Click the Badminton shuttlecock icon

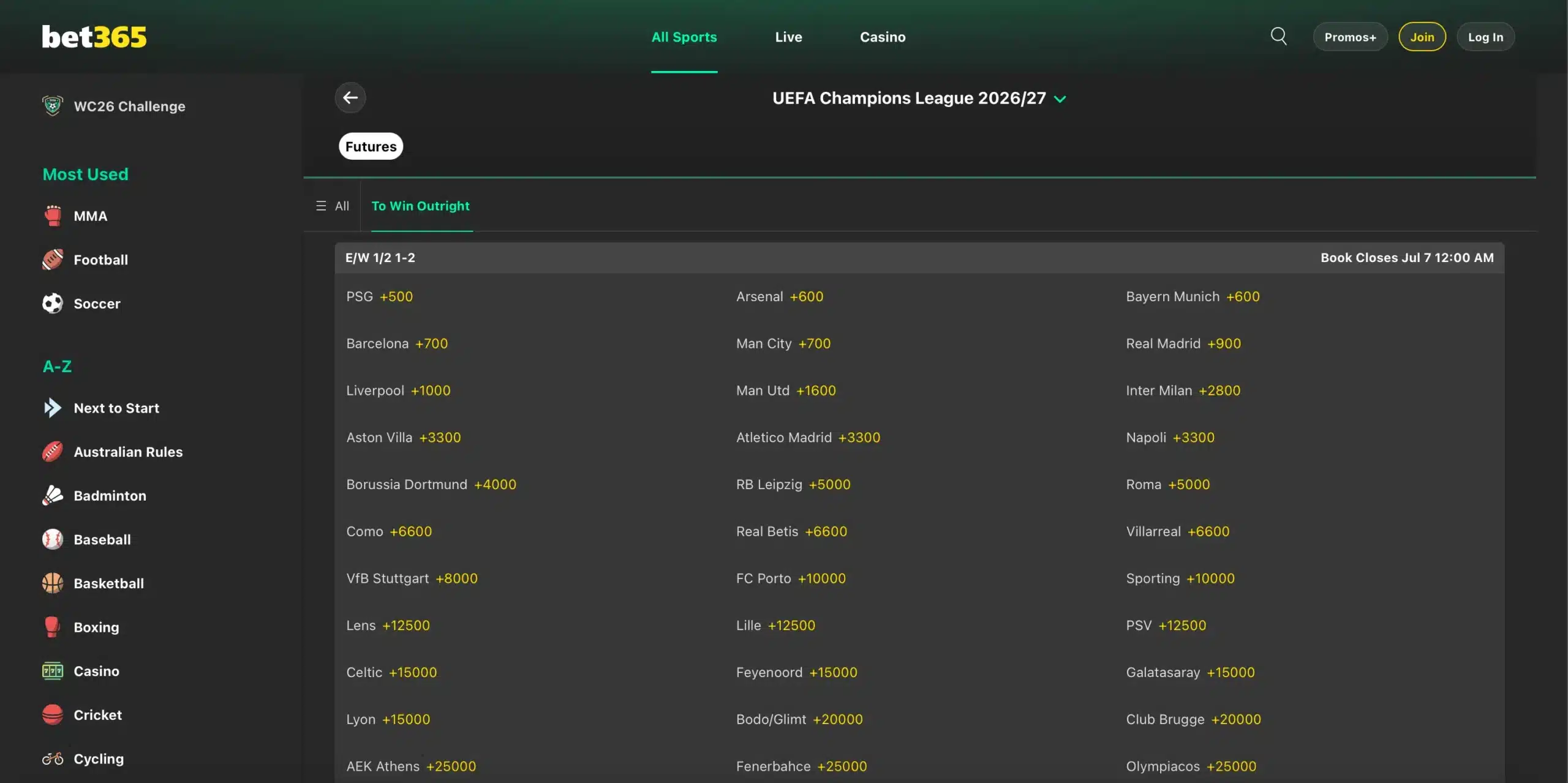(53, 495)
